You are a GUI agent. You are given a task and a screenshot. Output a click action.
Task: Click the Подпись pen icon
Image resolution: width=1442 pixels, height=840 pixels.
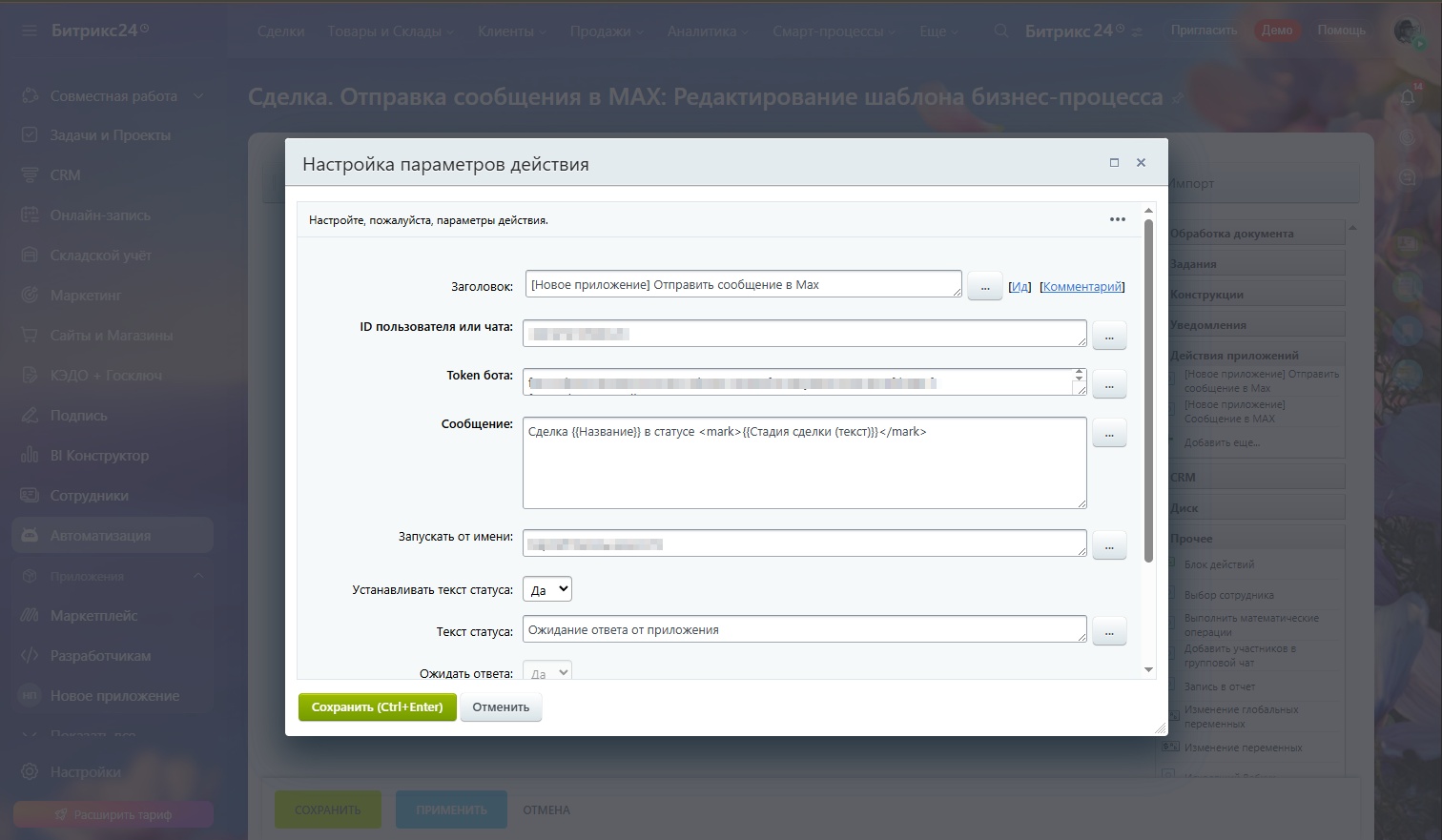tap(30, 416)
